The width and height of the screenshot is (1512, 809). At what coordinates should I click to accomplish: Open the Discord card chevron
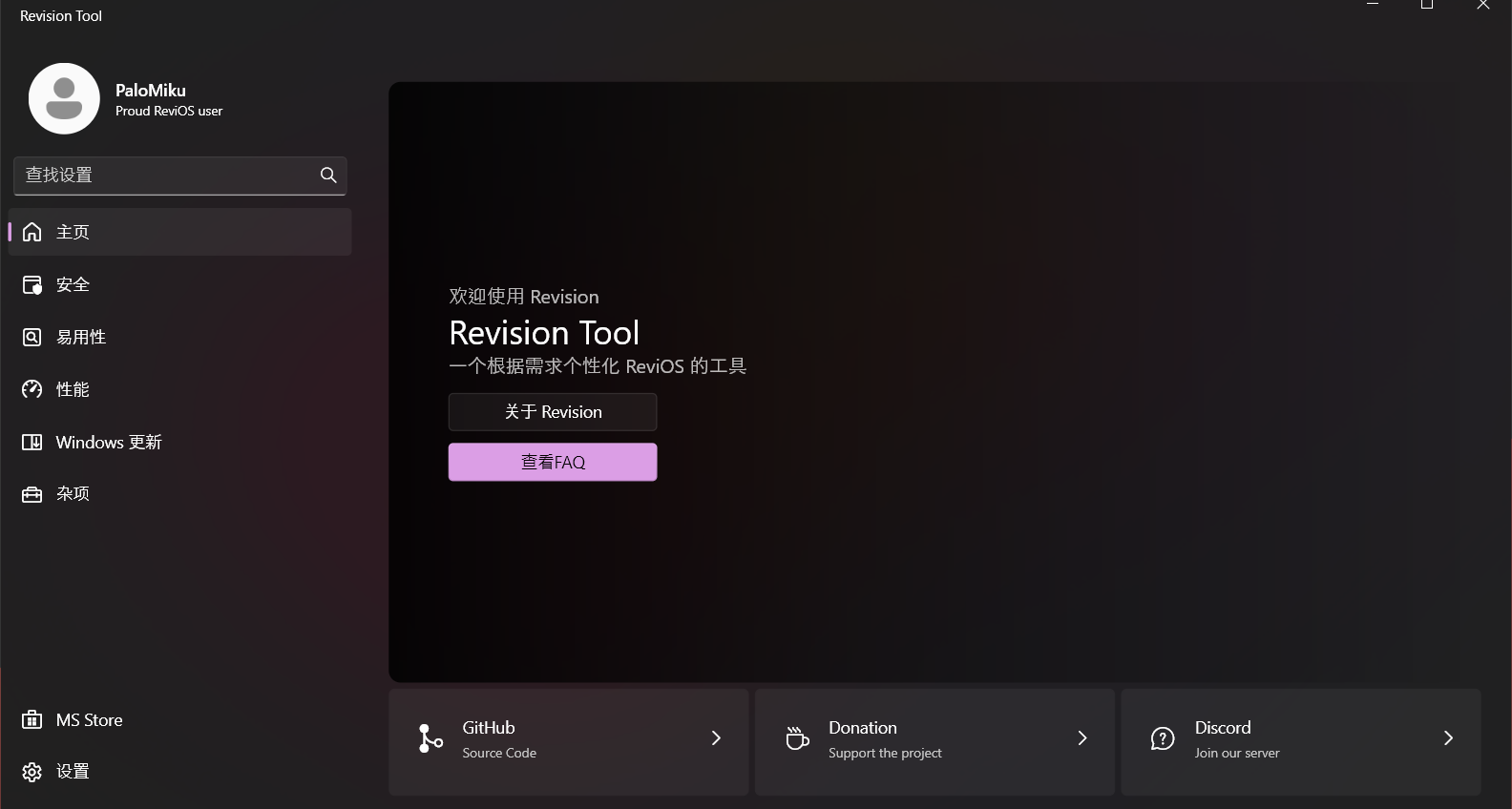click(x=1448, y=737)
